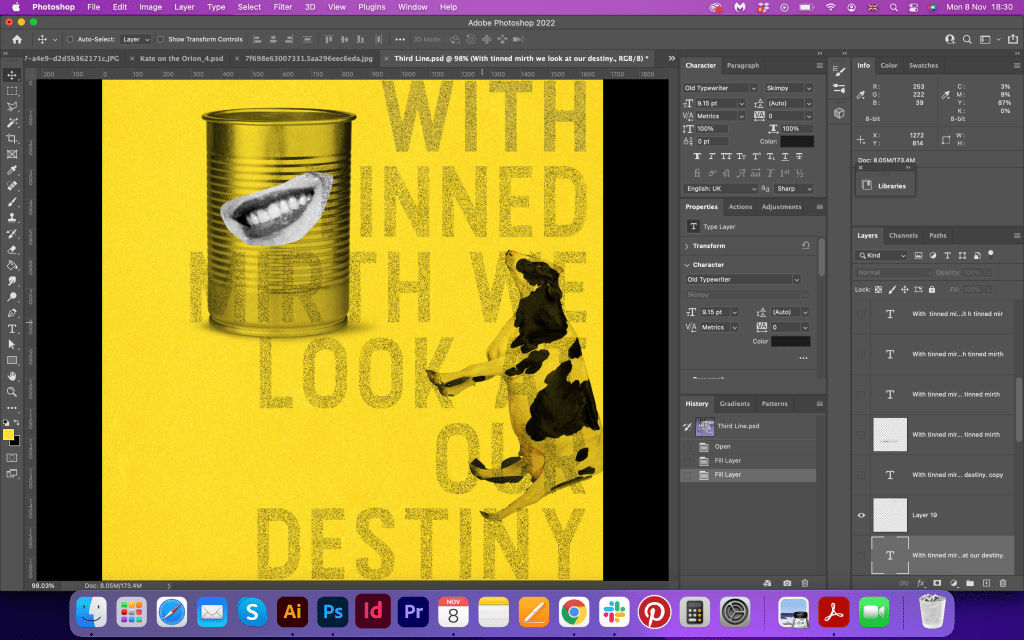Select the Crop tool

(12, 138)
